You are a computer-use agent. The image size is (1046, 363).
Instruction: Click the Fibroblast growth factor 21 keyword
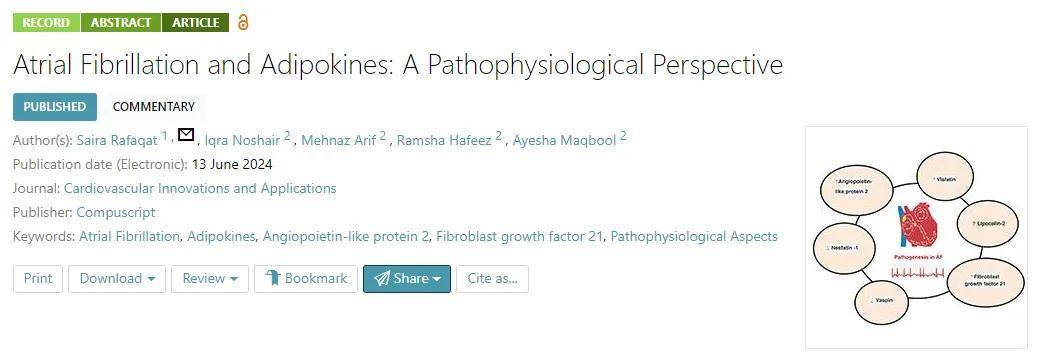(x=520, y=236)
